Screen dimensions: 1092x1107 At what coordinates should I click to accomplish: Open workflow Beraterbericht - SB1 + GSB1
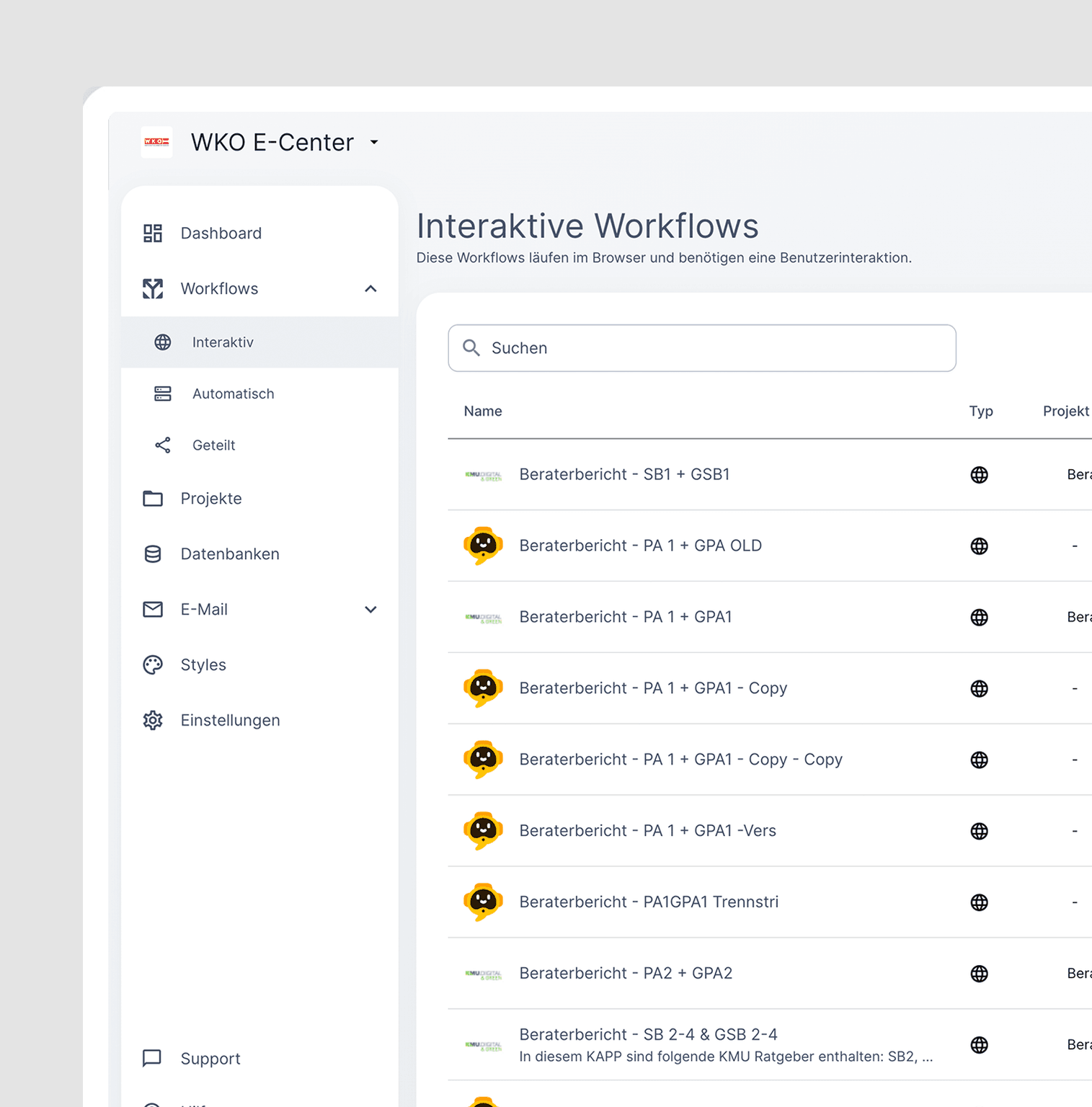624,474
